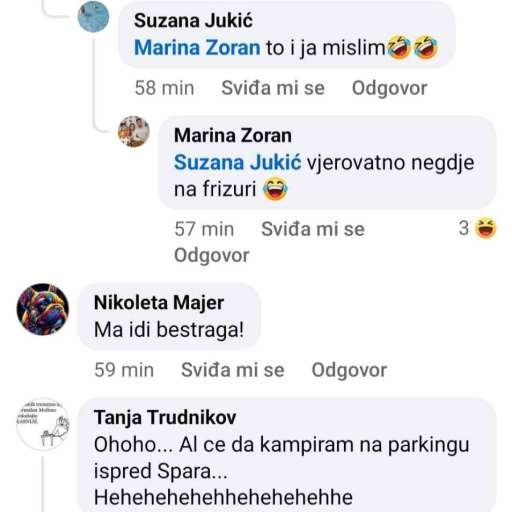Image resolution: width=512 pixels, height=512 pixels.
Task: Open Suzana Jukić's profile picture
Action: click(x=93, y=17)
